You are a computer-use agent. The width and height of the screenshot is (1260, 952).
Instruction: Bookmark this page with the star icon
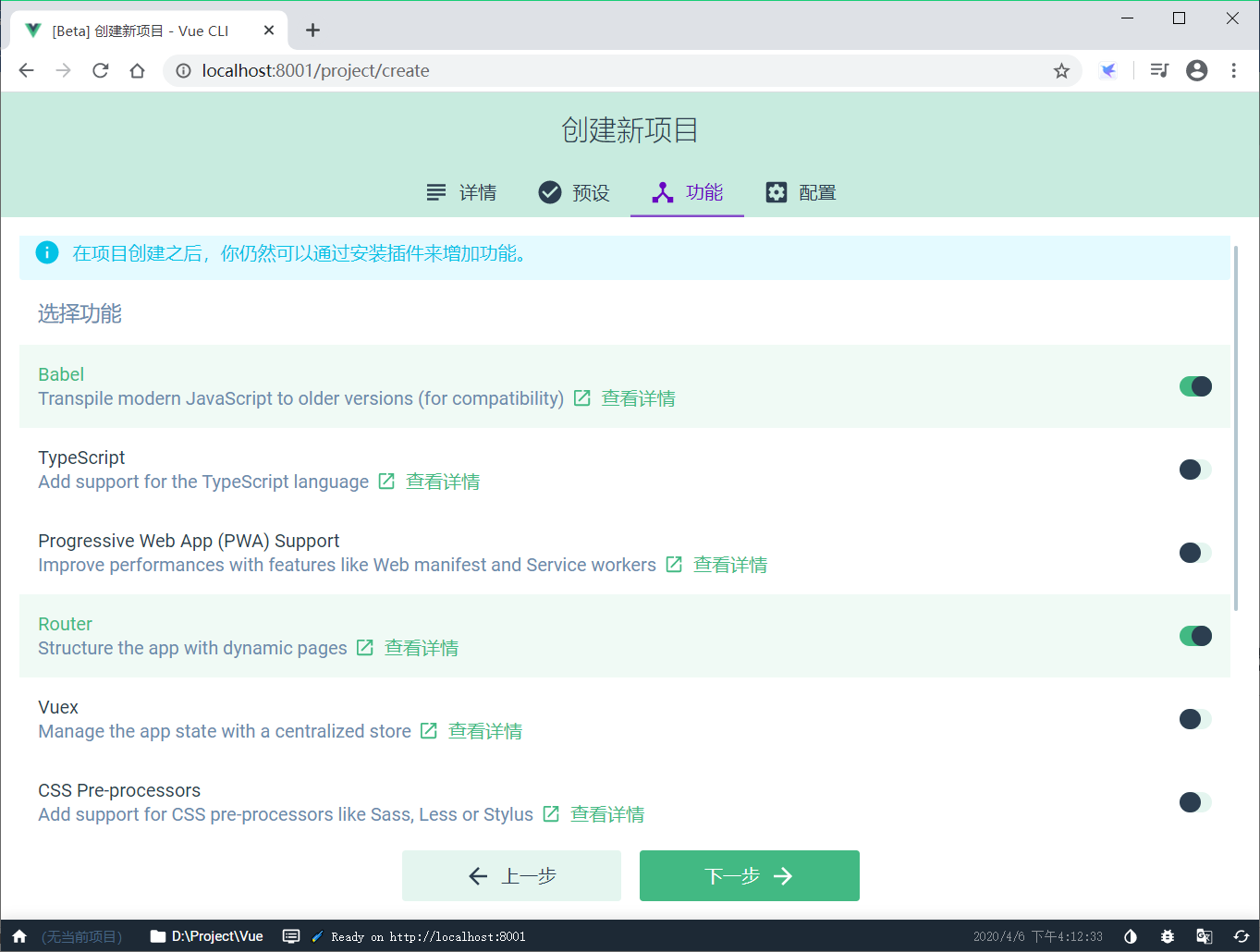(x=1061, y=70)
